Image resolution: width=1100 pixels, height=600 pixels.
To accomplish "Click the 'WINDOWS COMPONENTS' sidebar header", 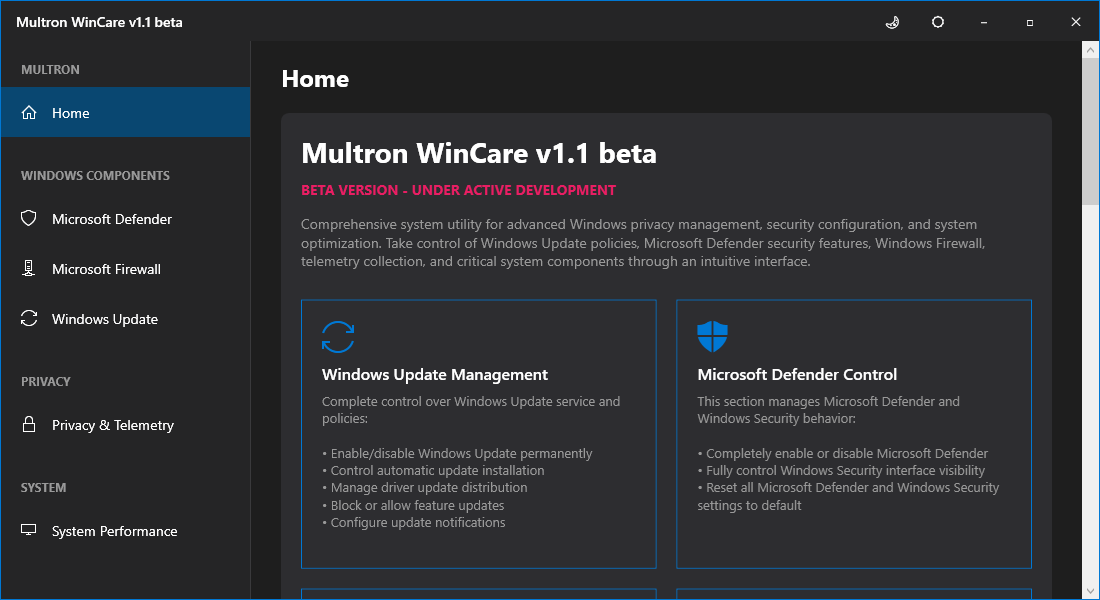I will [95, 175].
